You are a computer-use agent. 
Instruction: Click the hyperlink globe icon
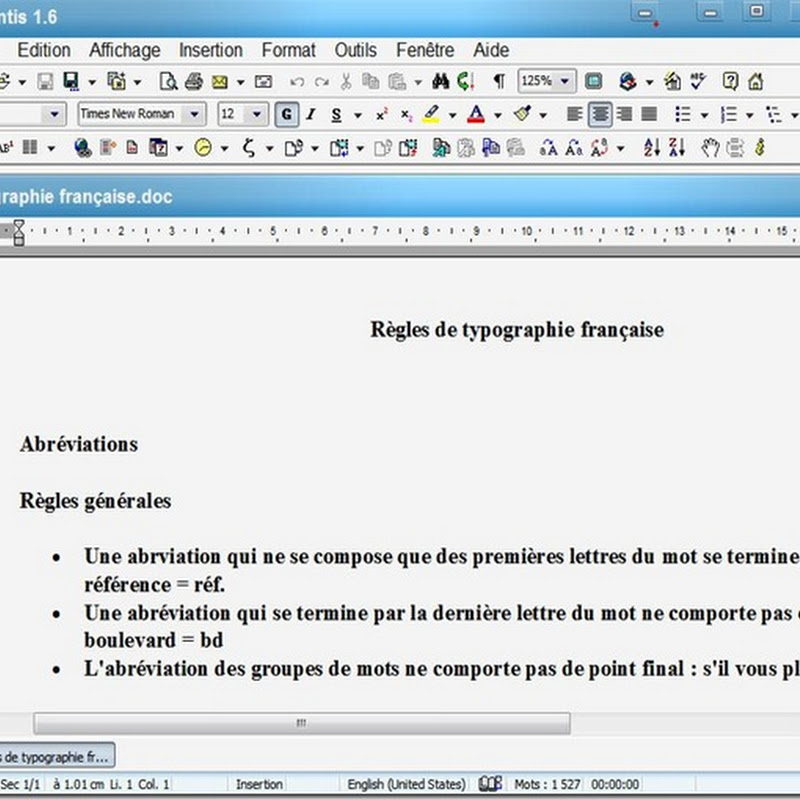tap(83, 147)
